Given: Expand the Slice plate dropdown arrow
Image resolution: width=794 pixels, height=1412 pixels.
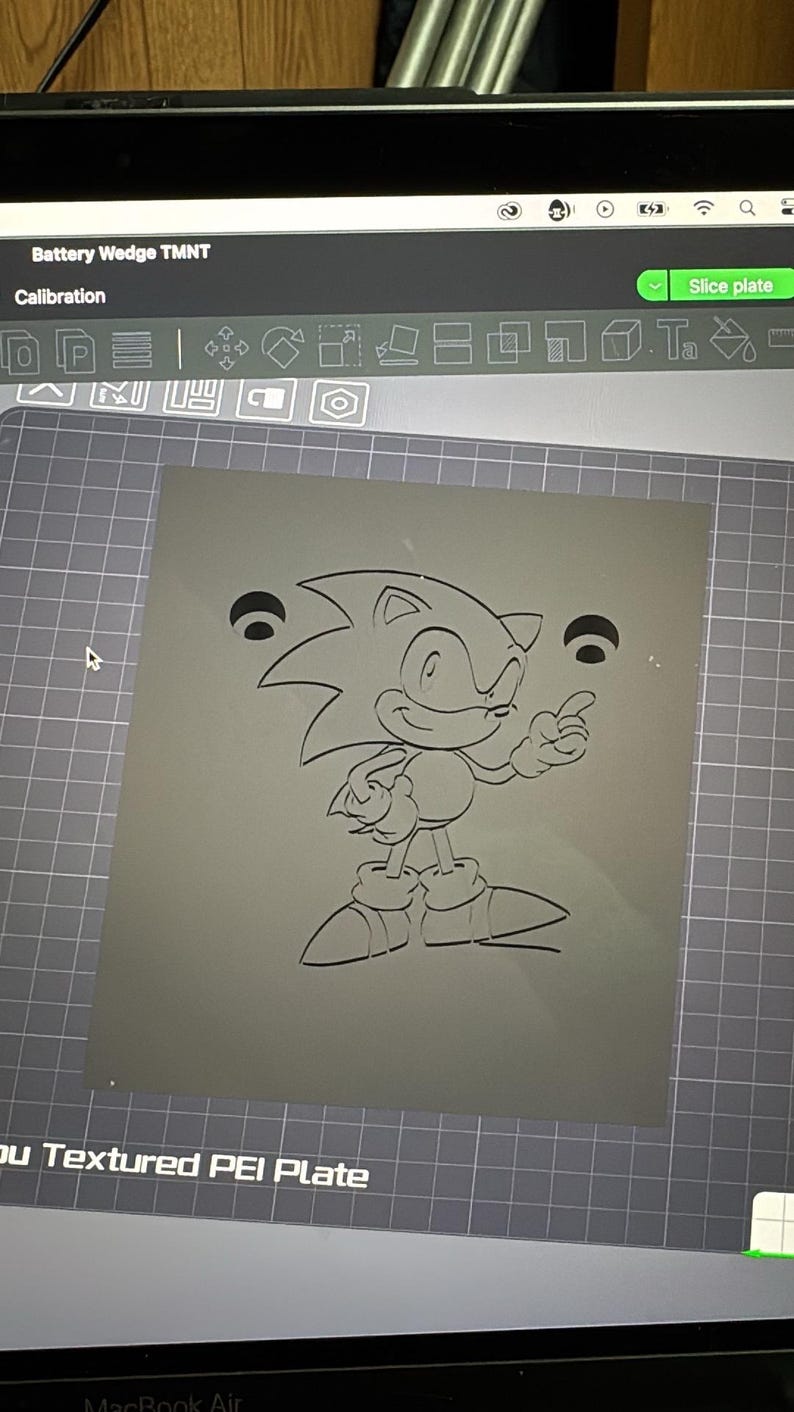Looking at the screenshot, I should (x=653, y=287).
